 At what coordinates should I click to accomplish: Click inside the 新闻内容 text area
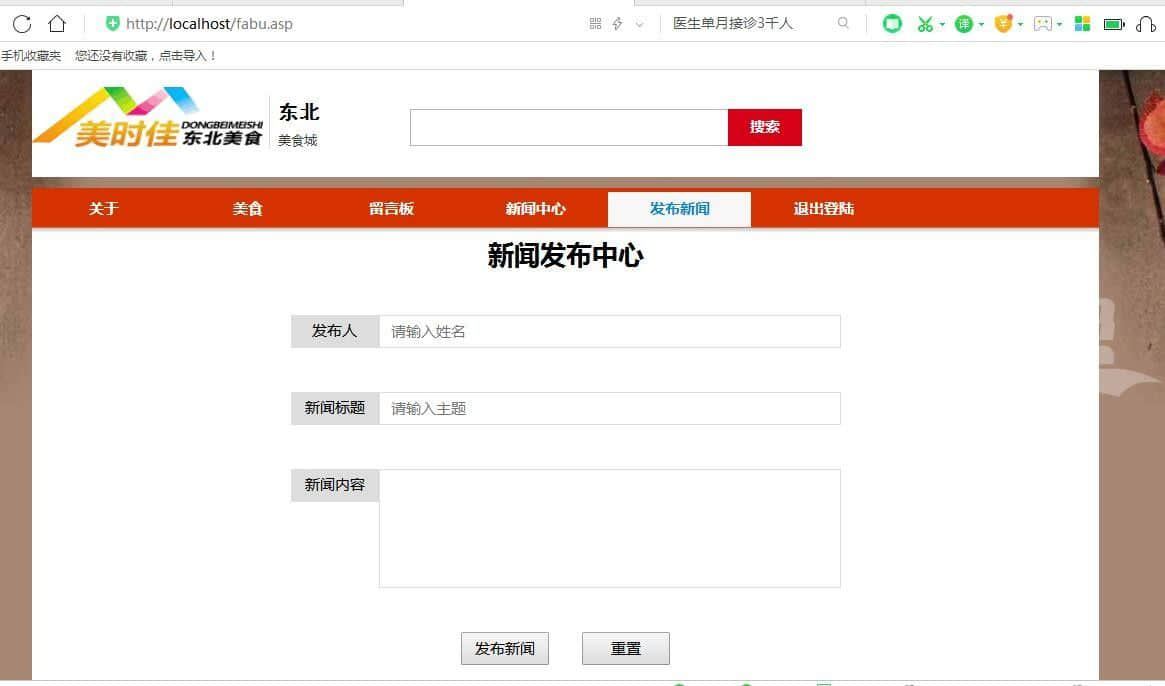[x=609, y=528]
